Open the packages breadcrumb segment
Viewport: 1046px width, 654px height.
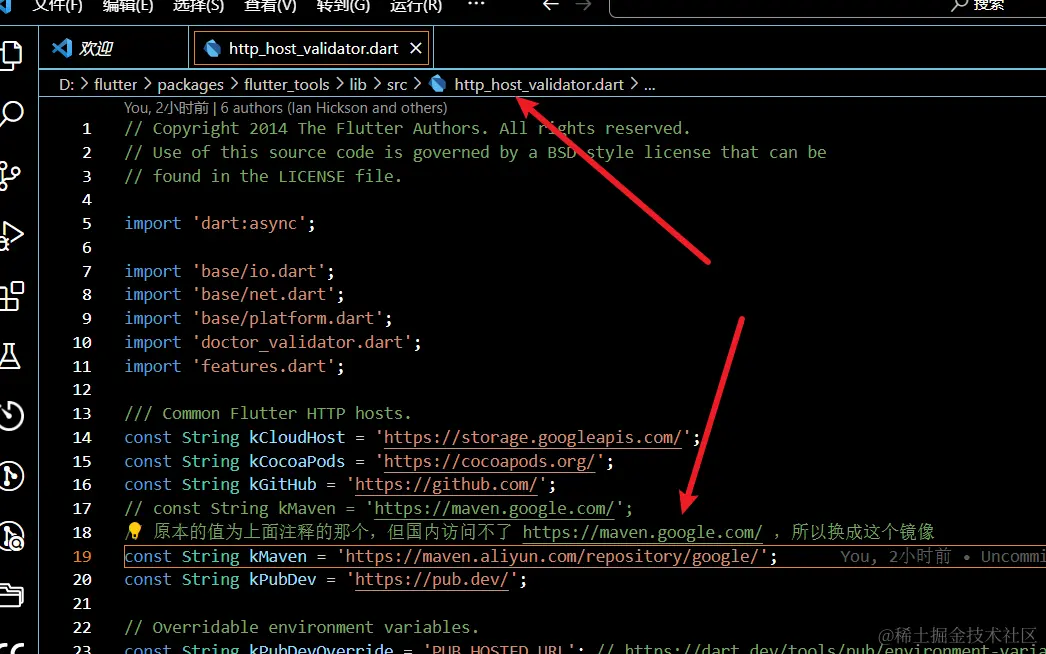(191, 85)
